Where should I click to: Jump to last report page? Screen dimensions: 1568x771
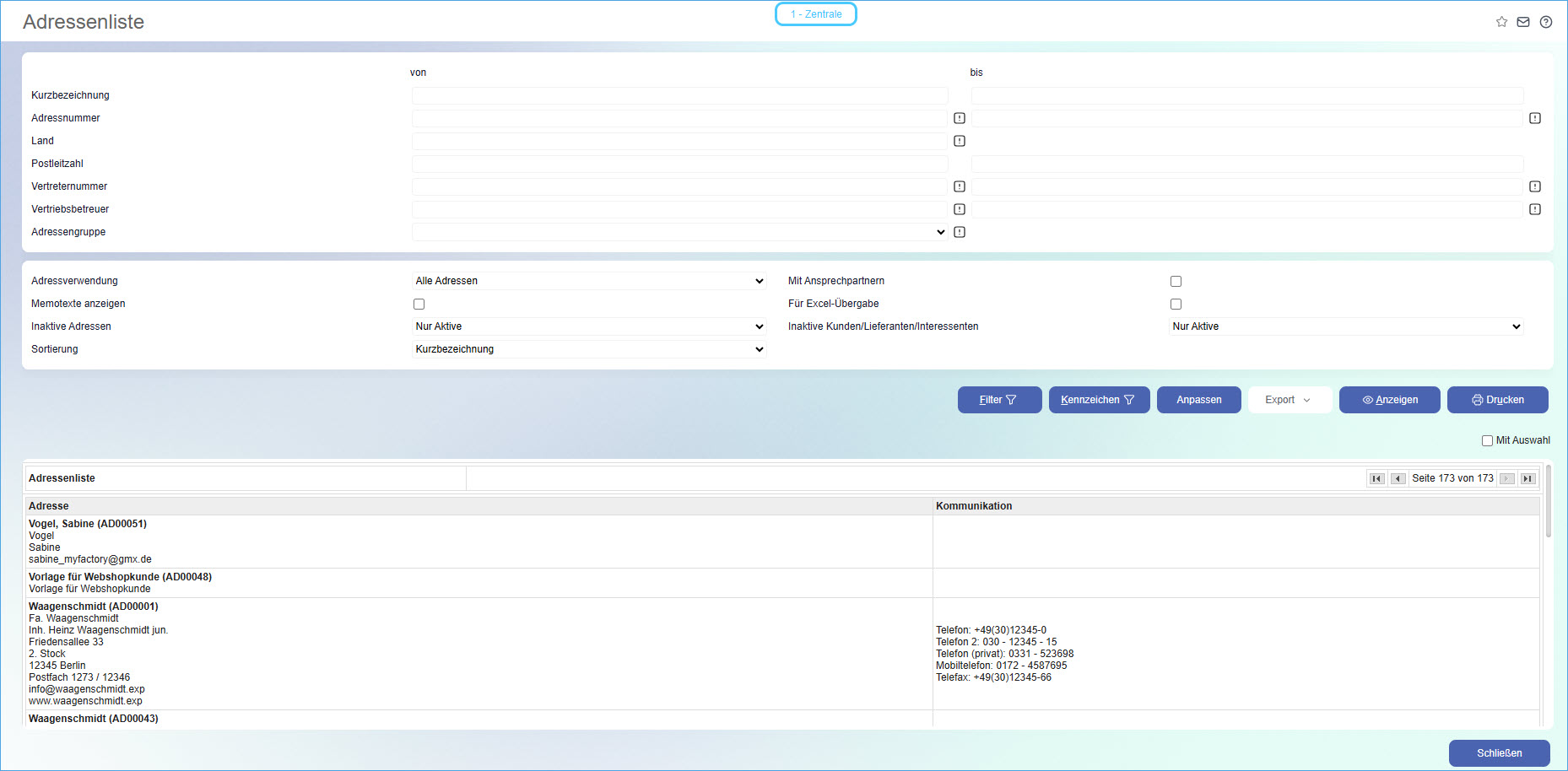(x=1527, y=478)
